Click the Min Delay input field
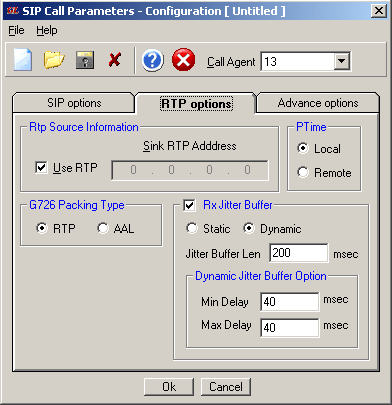Viewport: 392px width, 405px height. [x=289, y=302]
